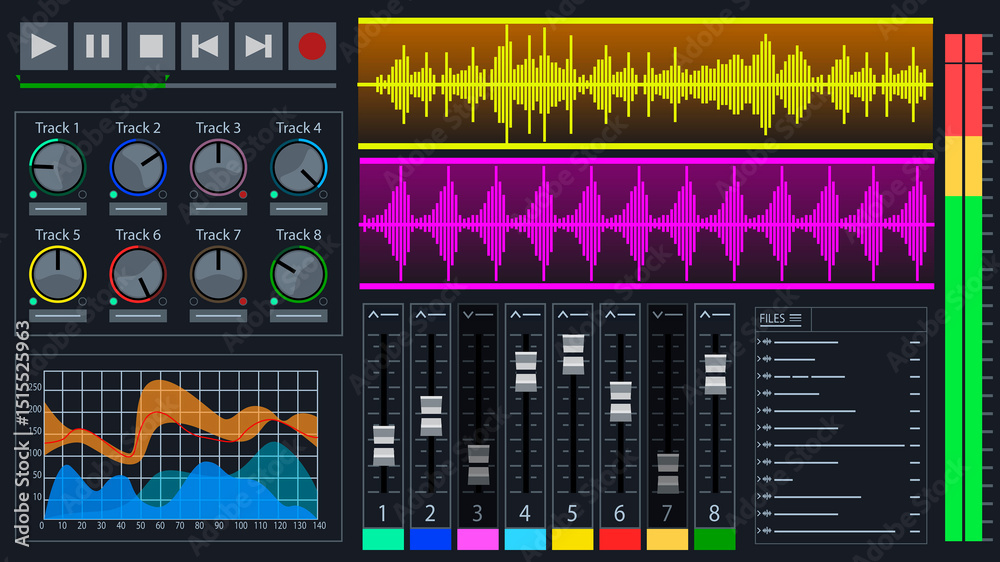Click the Track 3 pink knob
1000x562 pixels.
[x=218, y=167]
